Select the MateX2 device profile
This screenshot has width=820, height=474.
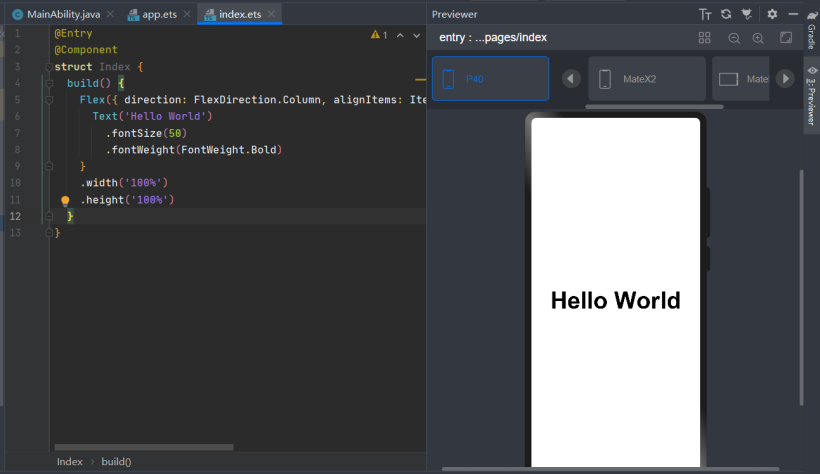647,78
